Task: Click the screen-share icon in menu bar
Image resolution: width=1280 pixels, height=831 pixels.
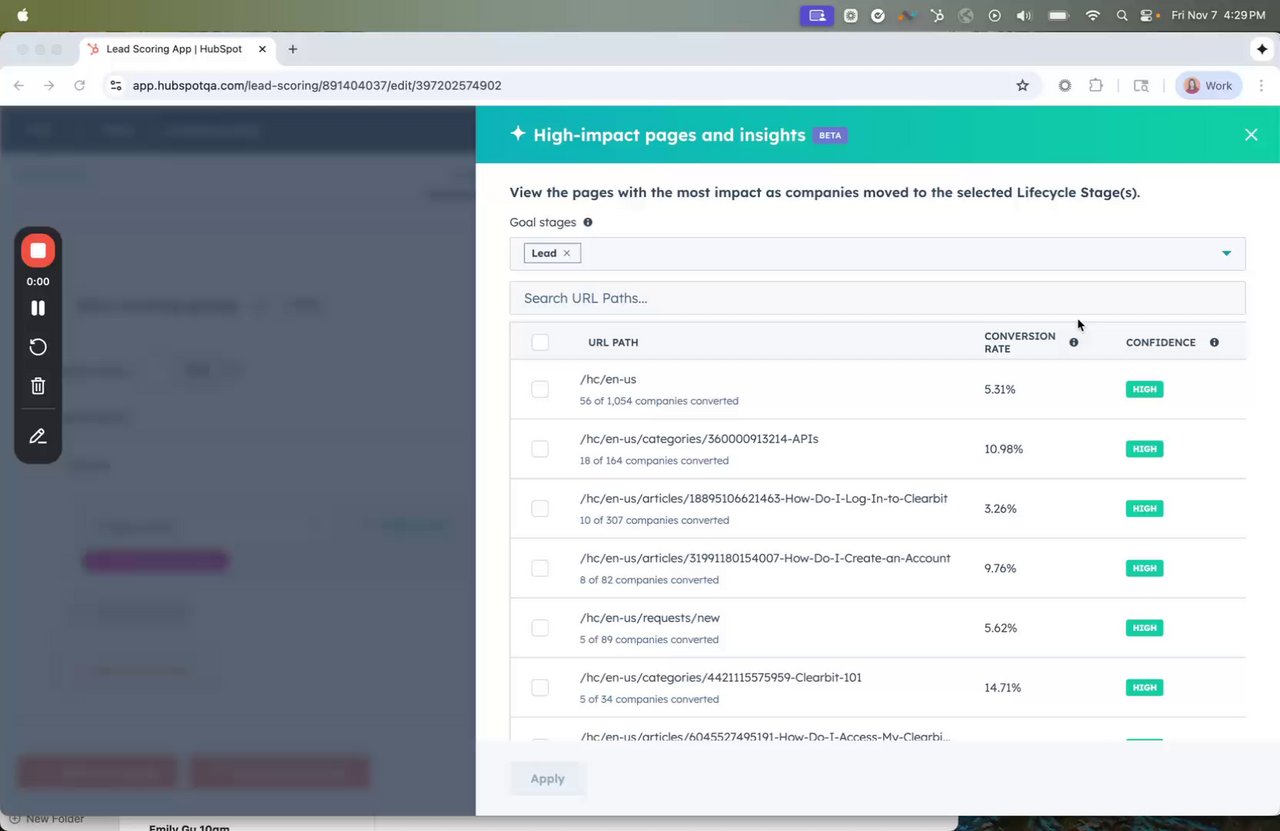Action: pos(817,15)
